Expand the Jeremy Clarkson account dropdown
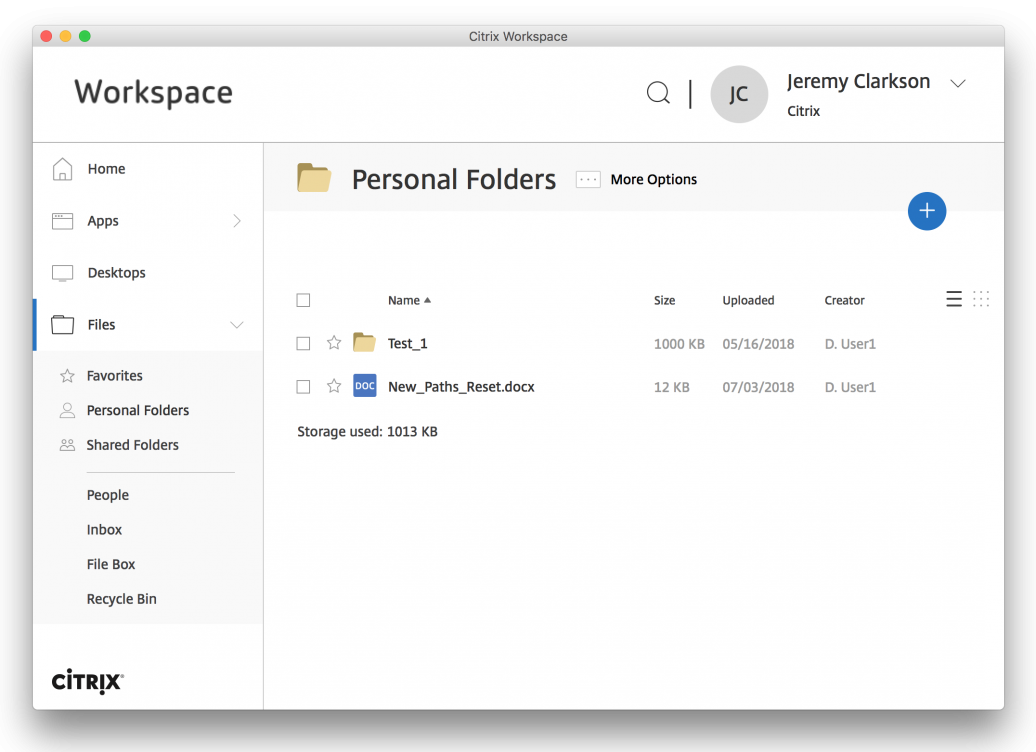 pyautogui.click(x=957, y=84)
